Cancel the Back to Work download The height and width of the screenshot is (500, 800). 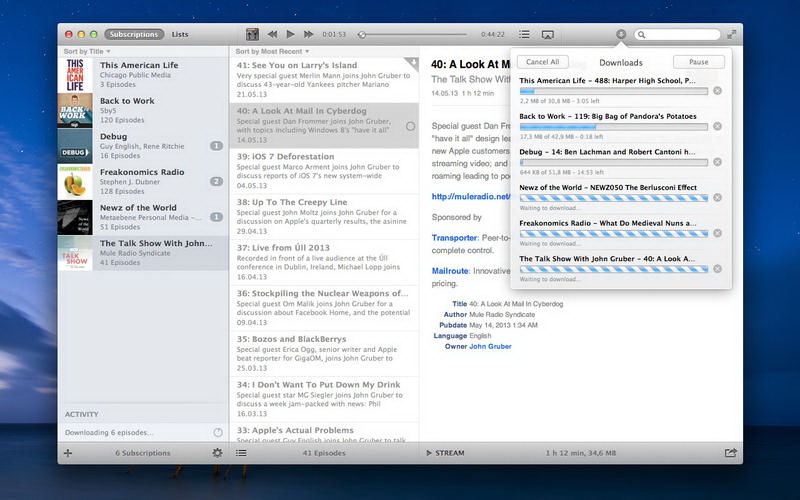[717, 127]
